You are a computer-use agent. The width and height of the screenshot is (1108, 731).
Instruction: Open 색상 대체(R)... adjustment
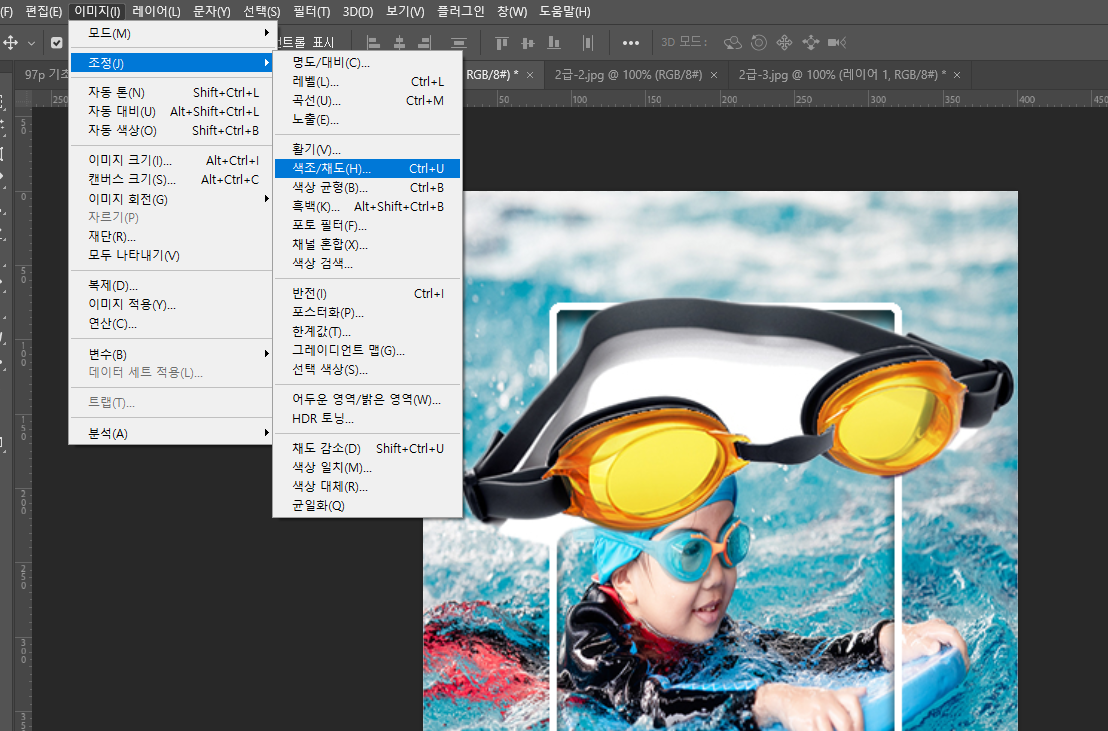pos(367,486)
